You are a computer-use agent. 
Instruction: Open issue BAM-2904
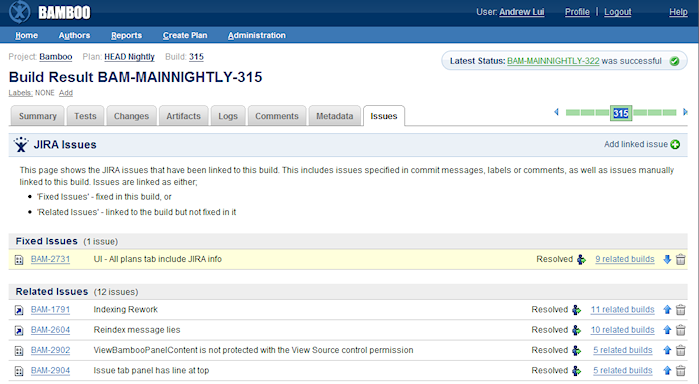50,371
